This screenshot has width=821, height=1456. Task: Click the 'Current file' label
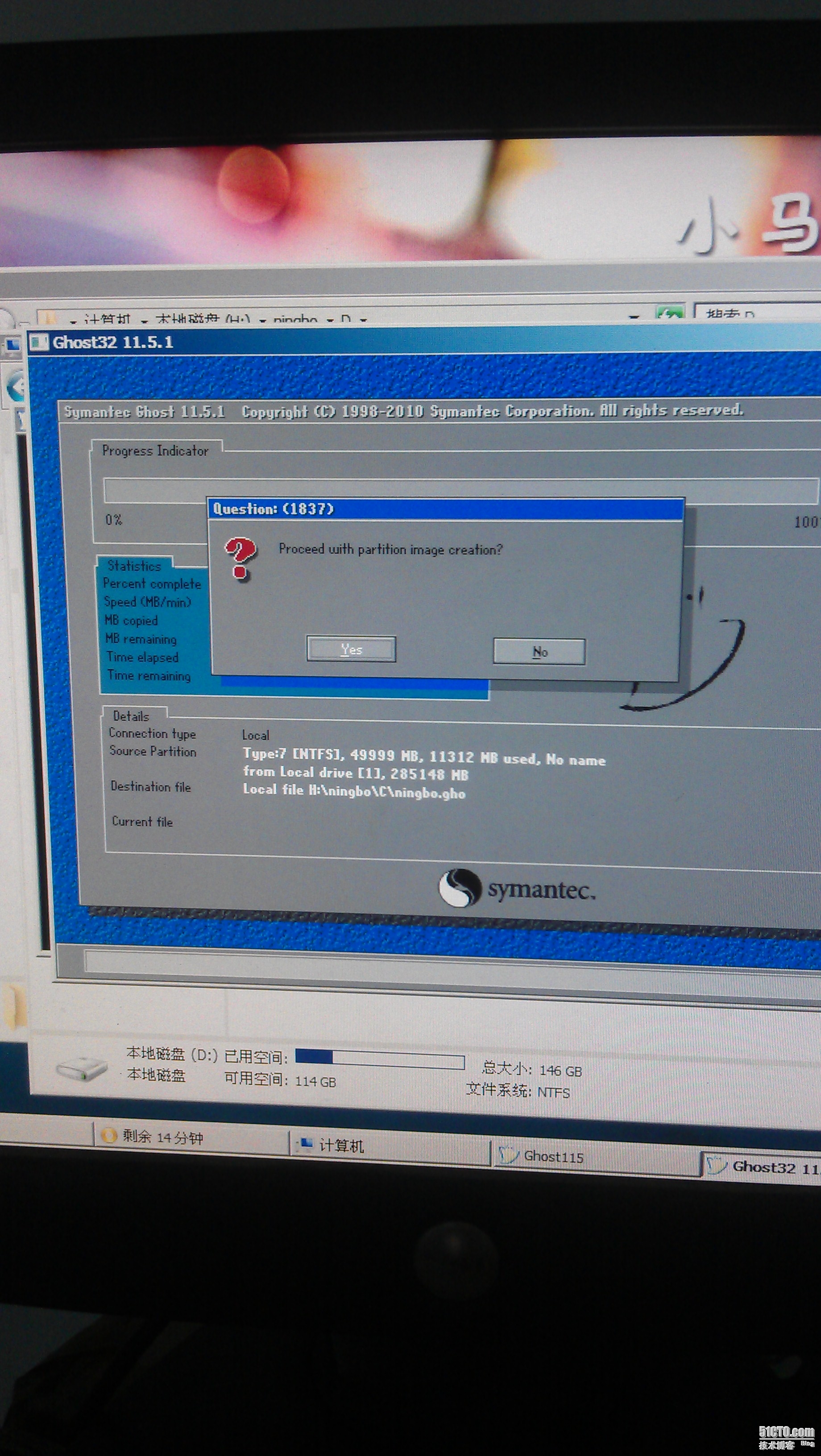click(142, 821)
